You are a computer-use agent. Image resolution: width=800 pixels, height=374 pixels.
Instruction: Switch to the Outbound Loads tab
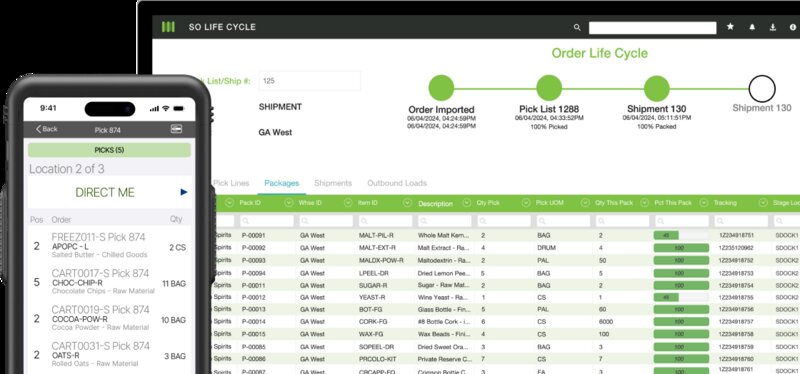click(396, 183)
